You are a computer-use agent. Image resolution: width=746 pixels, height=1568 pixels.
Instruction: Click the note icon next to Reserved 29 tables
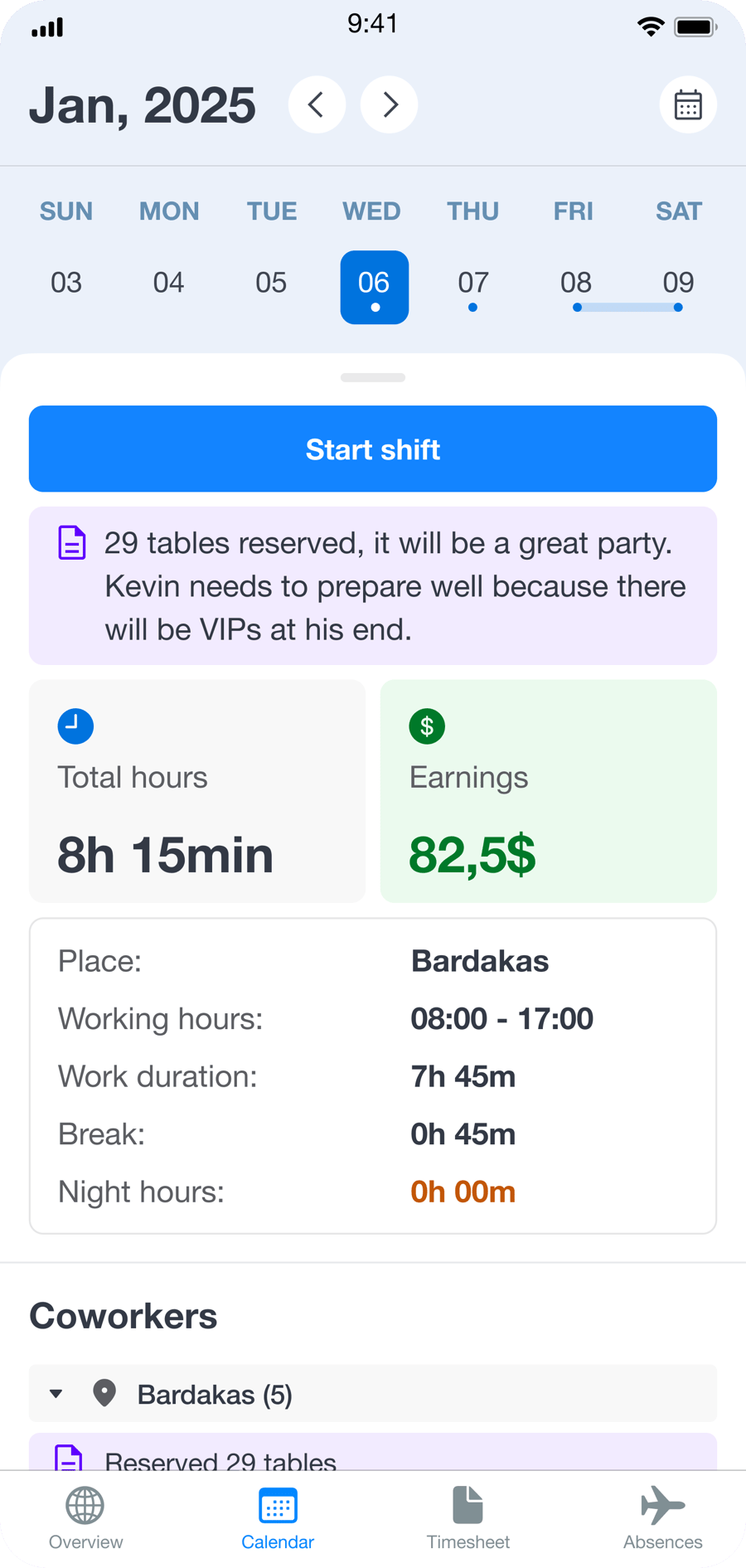point(72,1455)
